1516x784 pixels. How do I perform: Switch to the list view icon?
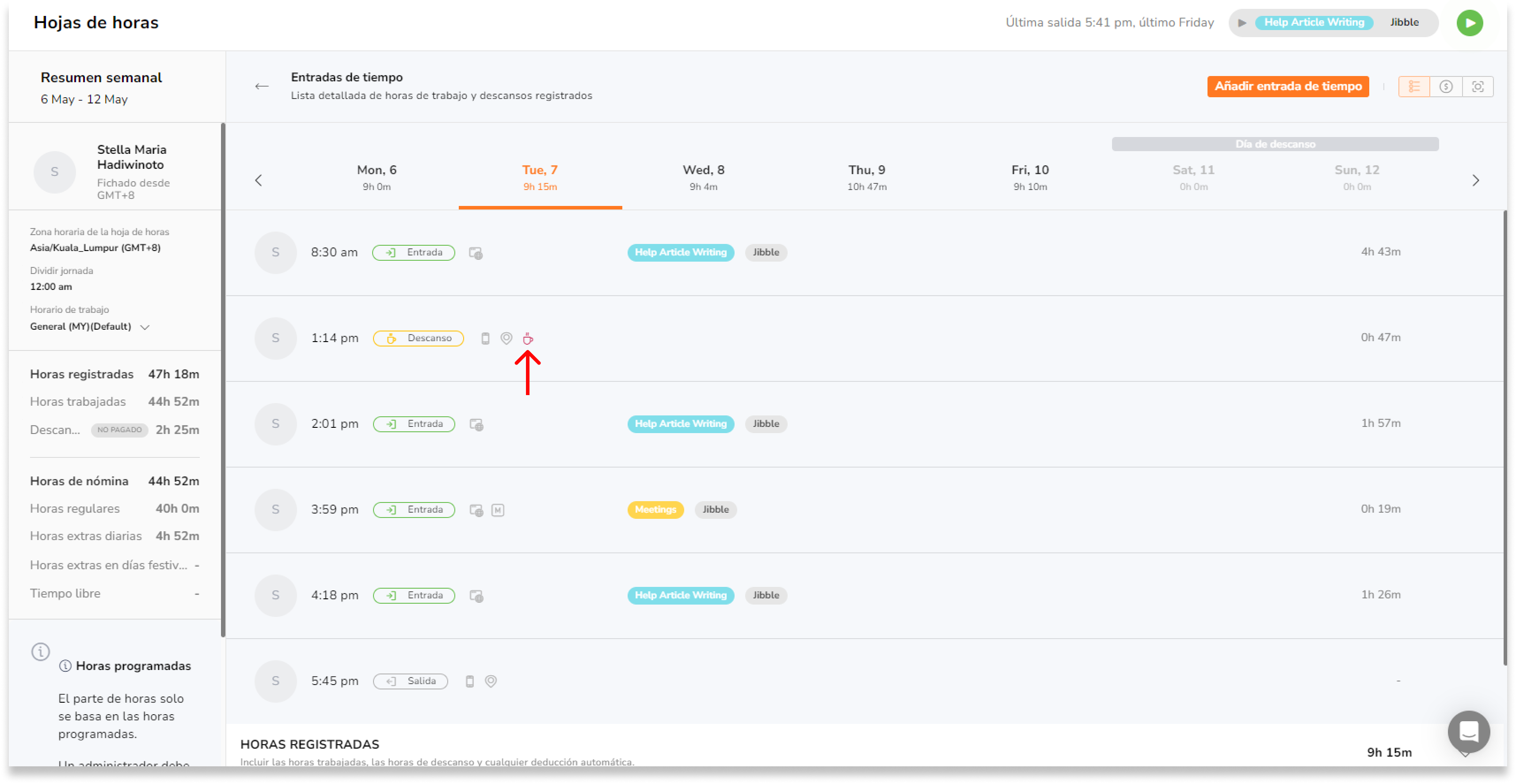1413,87
